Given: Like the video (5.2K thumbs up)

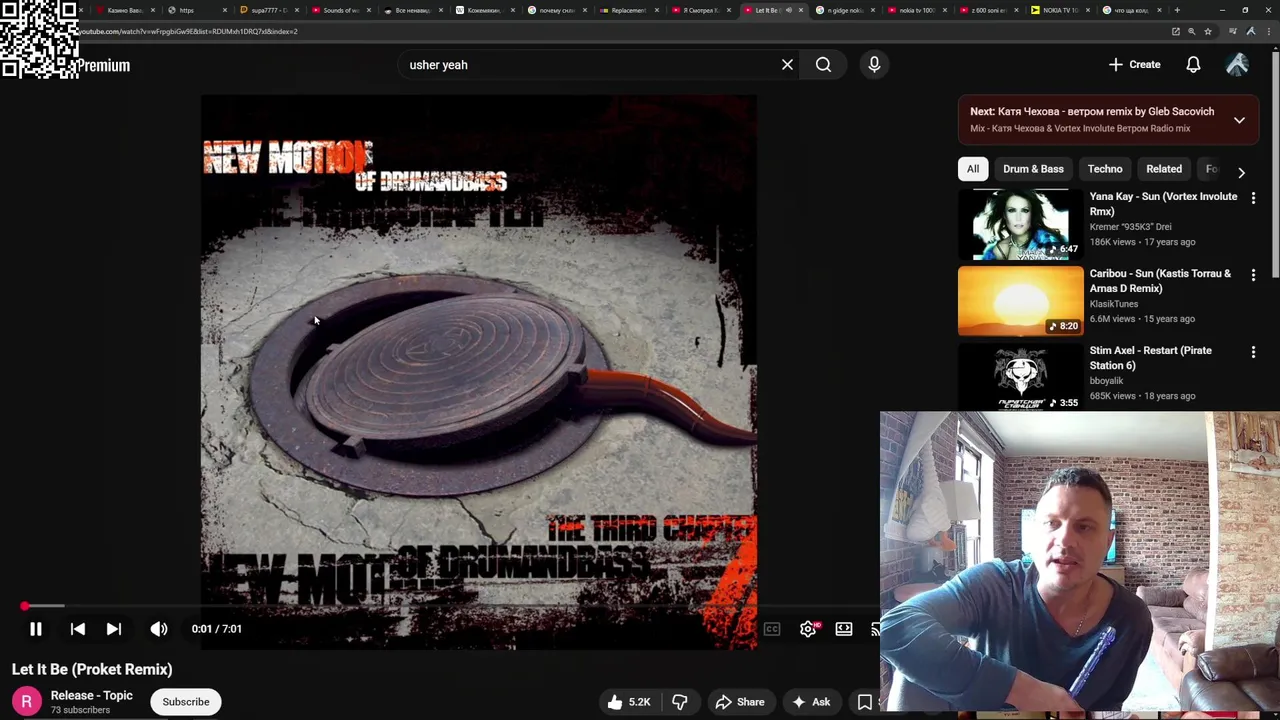Looking at the screenshot, I should [x=628, y=702].
